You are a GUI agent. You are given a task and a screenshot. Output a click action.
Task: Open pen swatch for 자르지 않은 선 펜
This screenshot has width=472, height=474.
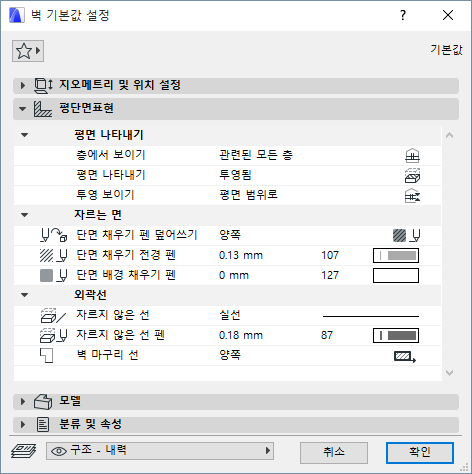396,336
